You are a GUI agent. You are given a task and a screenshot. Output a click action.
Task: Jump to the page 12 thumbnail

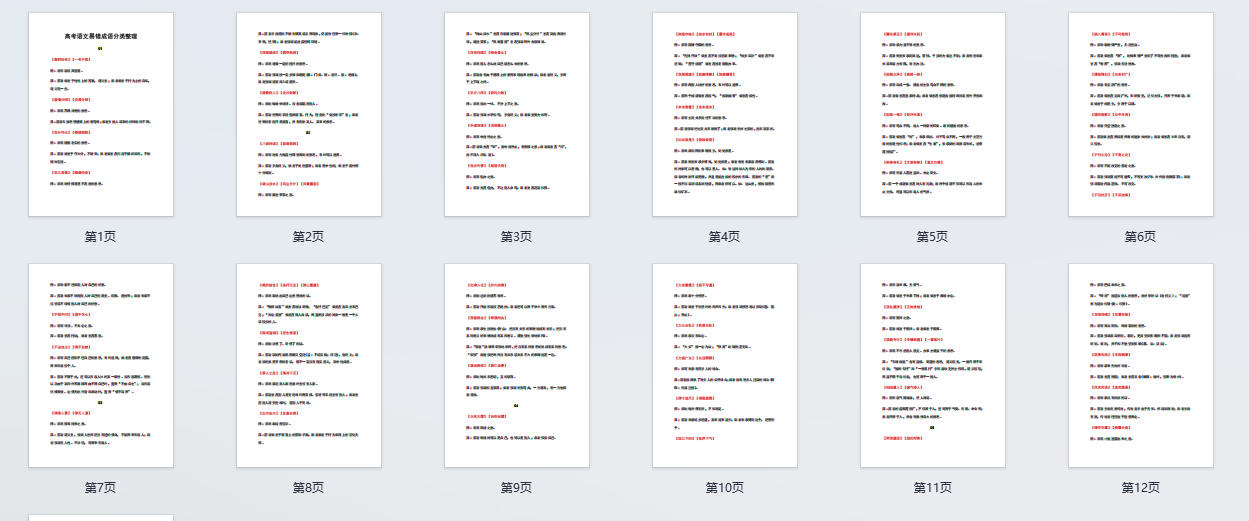1140,365
